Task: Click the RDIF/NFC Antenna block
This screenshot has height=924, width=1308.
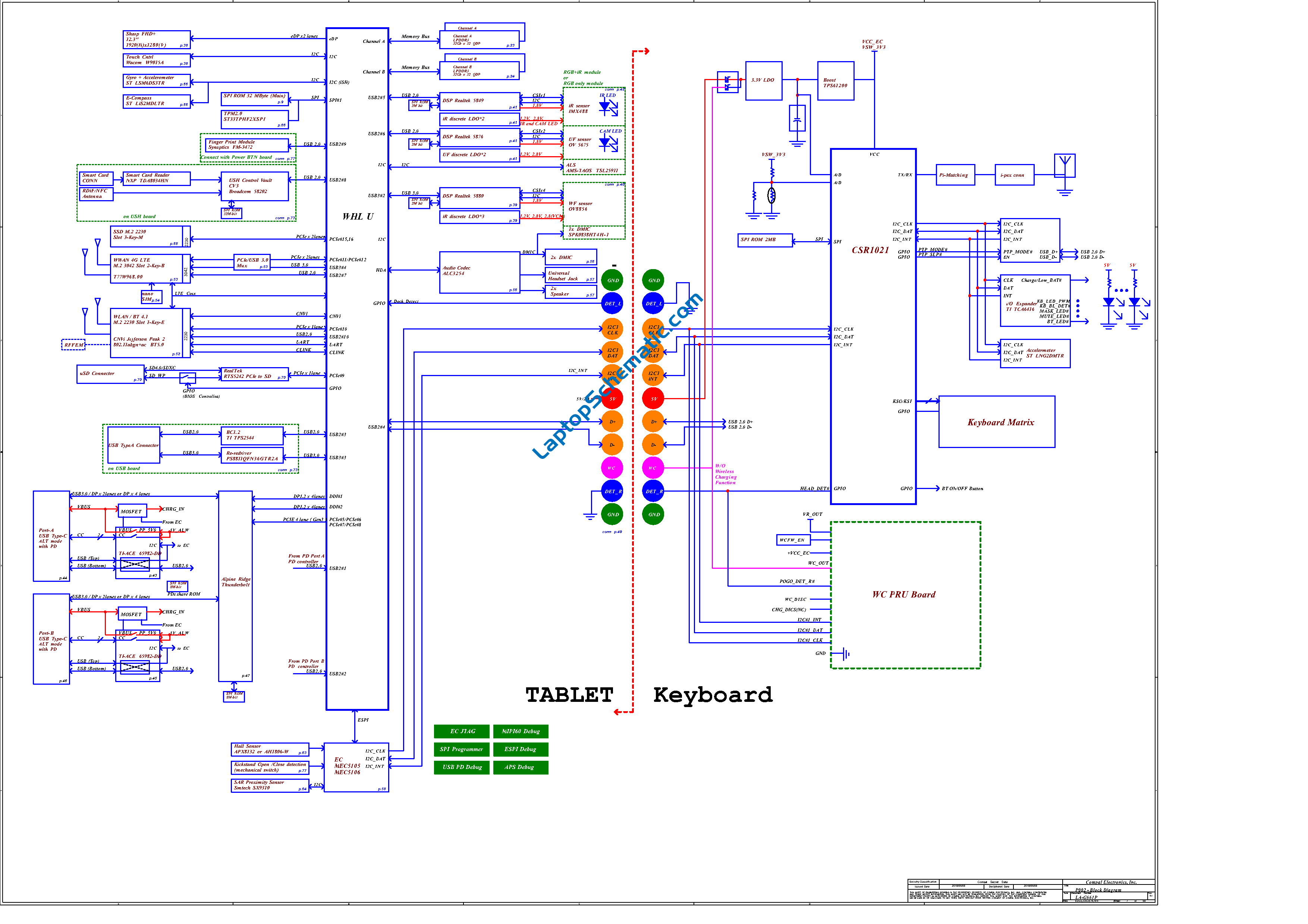Action: [96, 194]
